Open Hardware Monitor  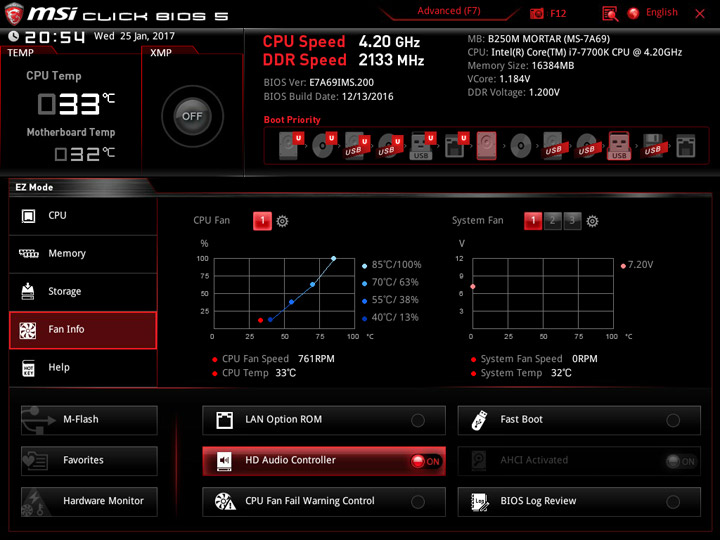click(89, 501)
